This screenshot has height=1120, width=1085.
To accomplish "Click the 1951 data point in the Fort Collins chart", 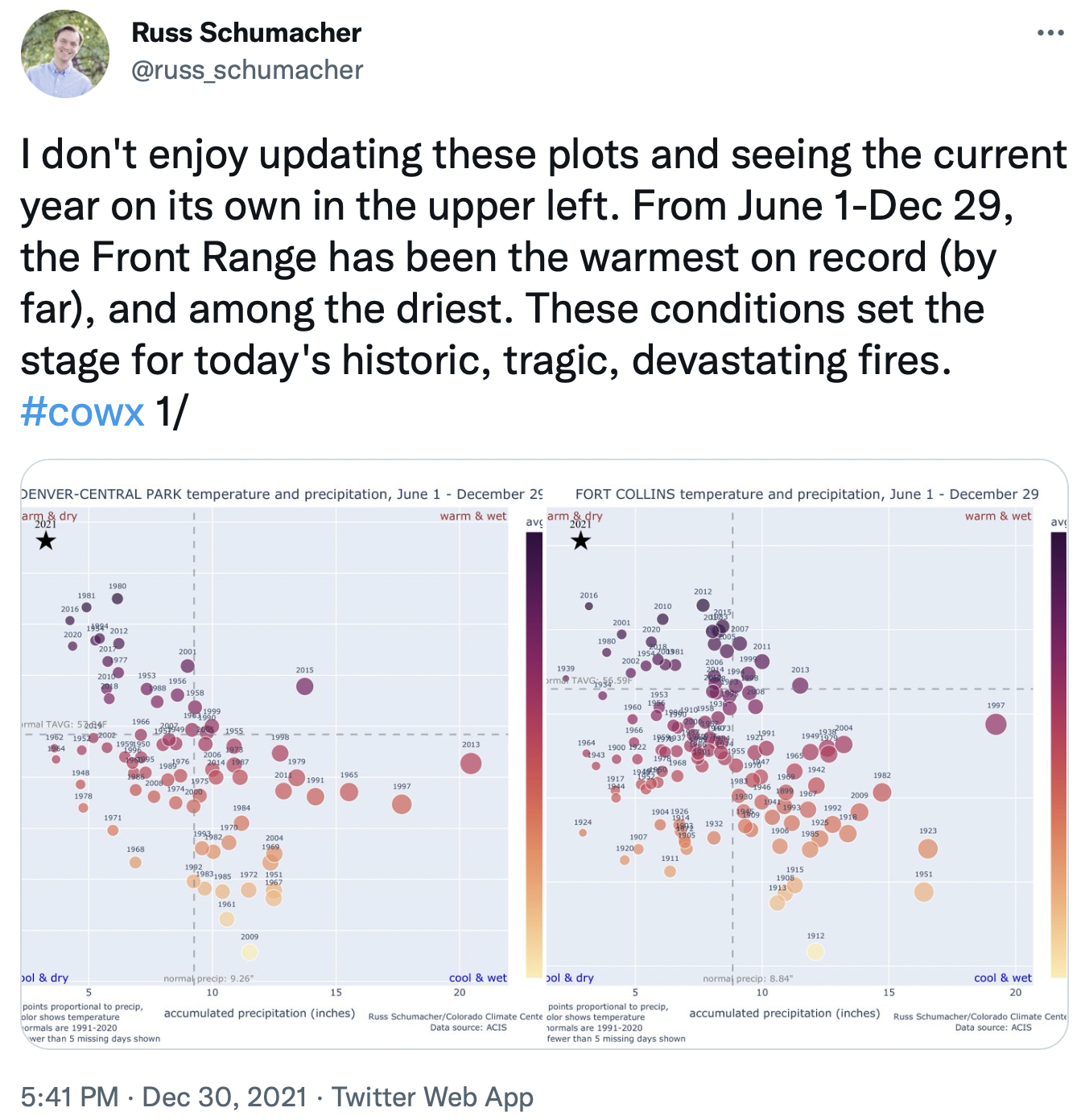I will [x=923, y=891].
